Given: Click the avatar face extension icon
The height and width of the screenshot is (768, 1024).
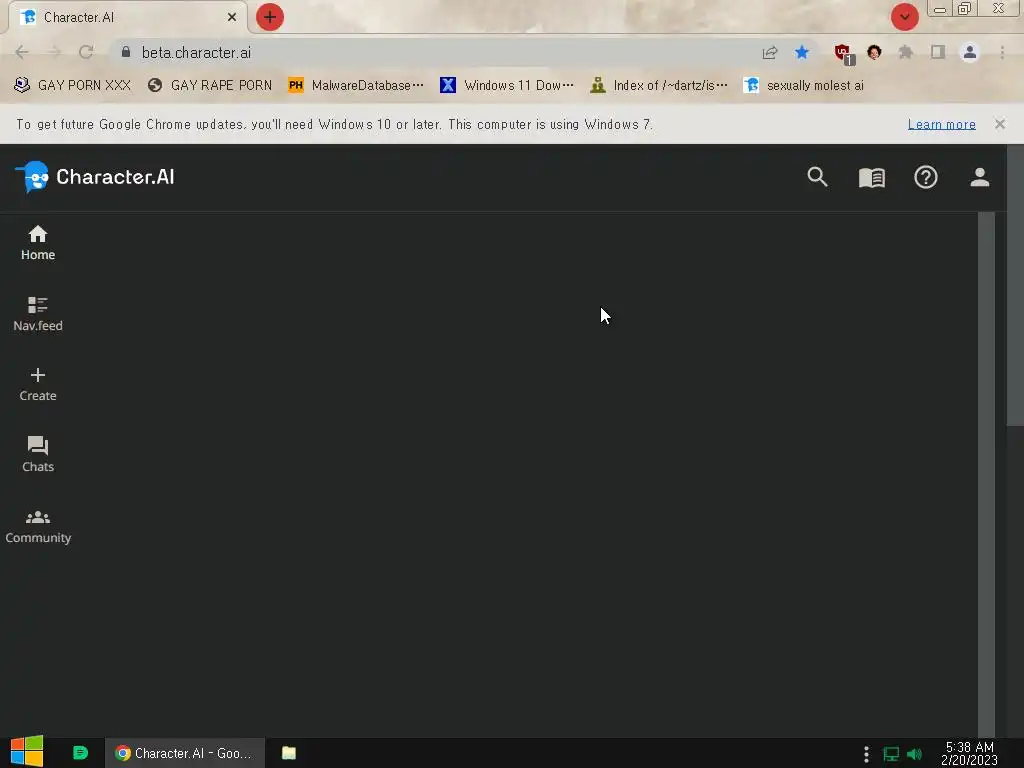Looking at the screenshot, I should coord(874,52).
